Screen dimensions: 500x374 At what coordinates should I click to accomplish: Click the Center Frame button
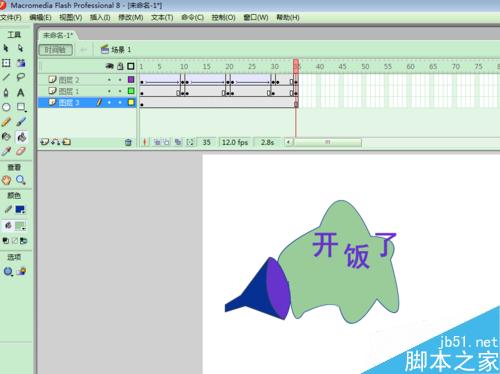(x=145, y=142)
